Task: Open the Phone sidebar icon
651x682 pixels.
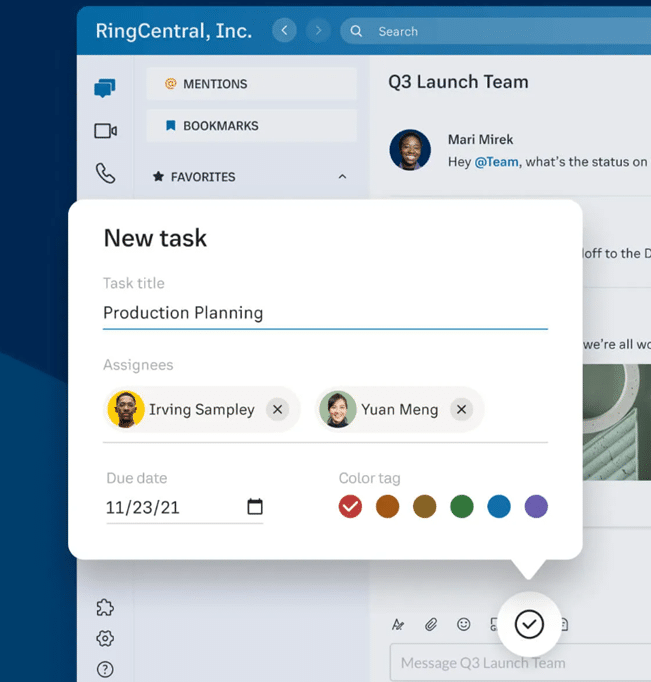Action: pos(105,173)
